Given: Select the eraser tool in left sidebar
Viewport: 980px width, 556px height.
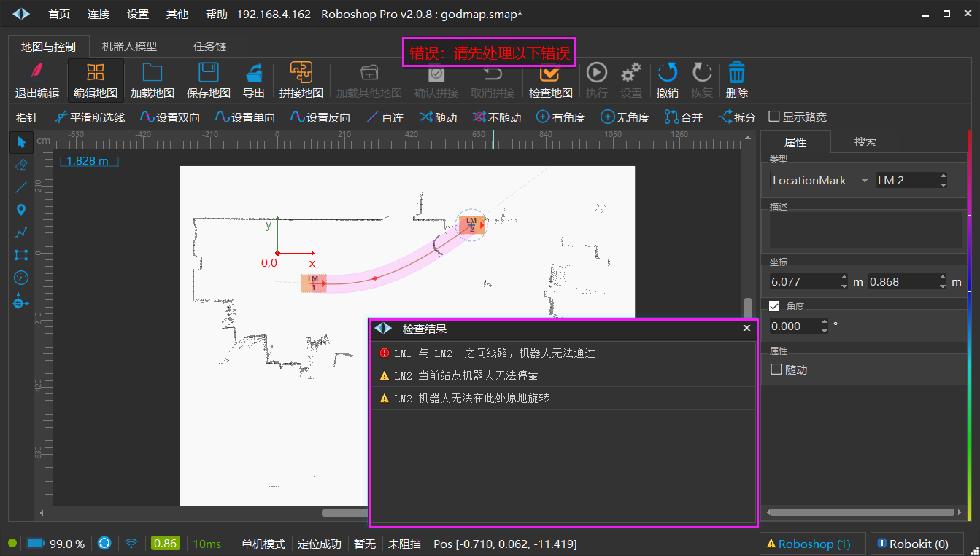Looking at the screenshot, I should click(21, 165).
